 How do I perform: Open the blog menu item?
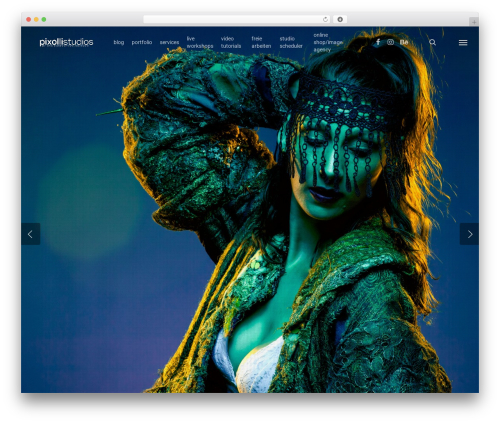pyautogui.click(x=119, y=42)
